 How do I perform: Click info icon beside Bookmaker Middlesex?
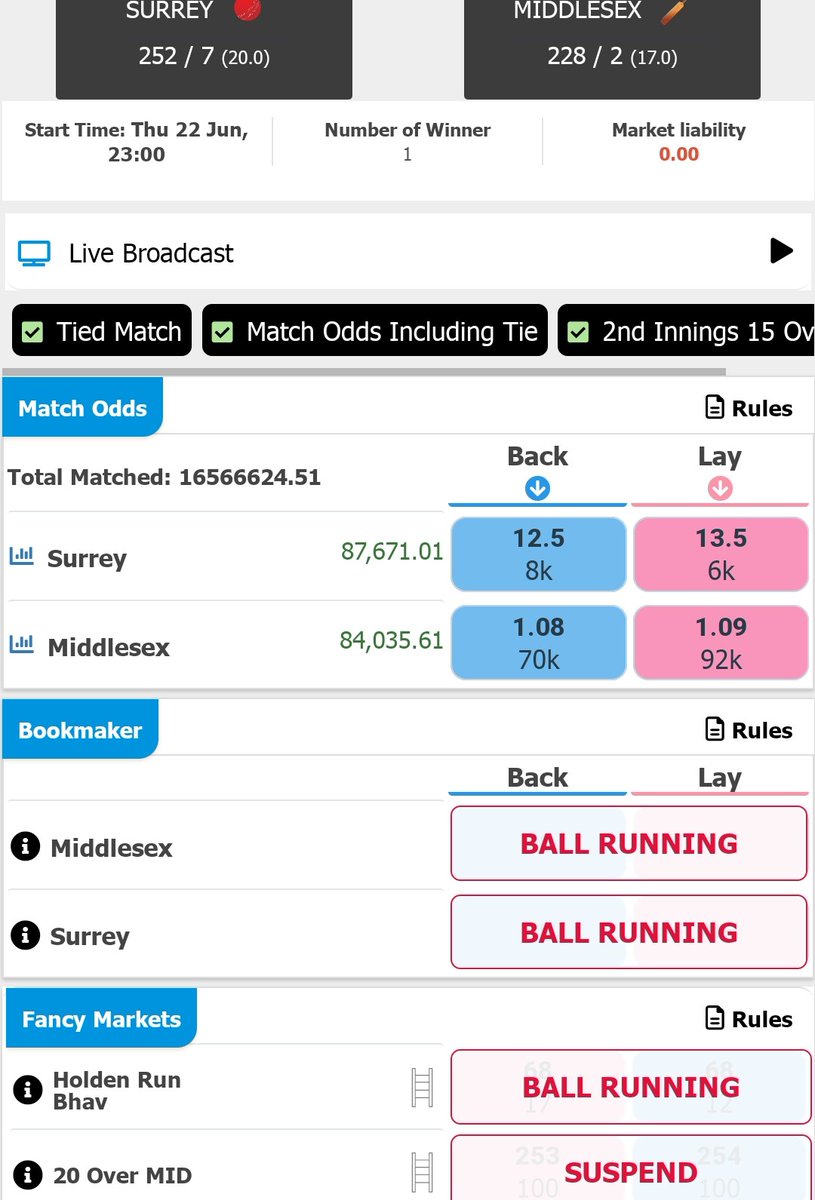tap(24, 847)
